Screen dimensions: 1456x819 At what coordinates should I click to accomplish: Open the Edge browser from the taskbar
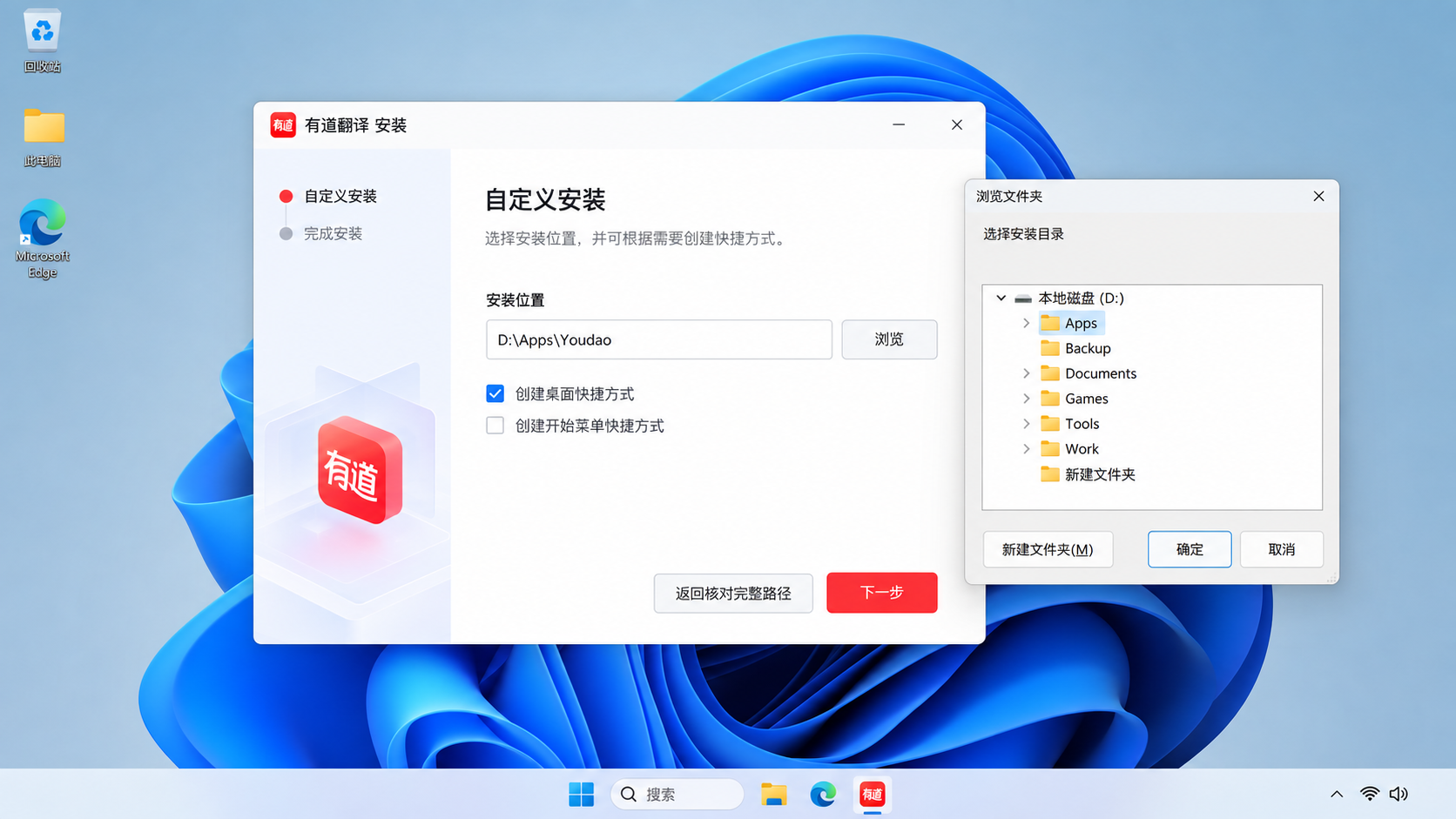(823, 794)
